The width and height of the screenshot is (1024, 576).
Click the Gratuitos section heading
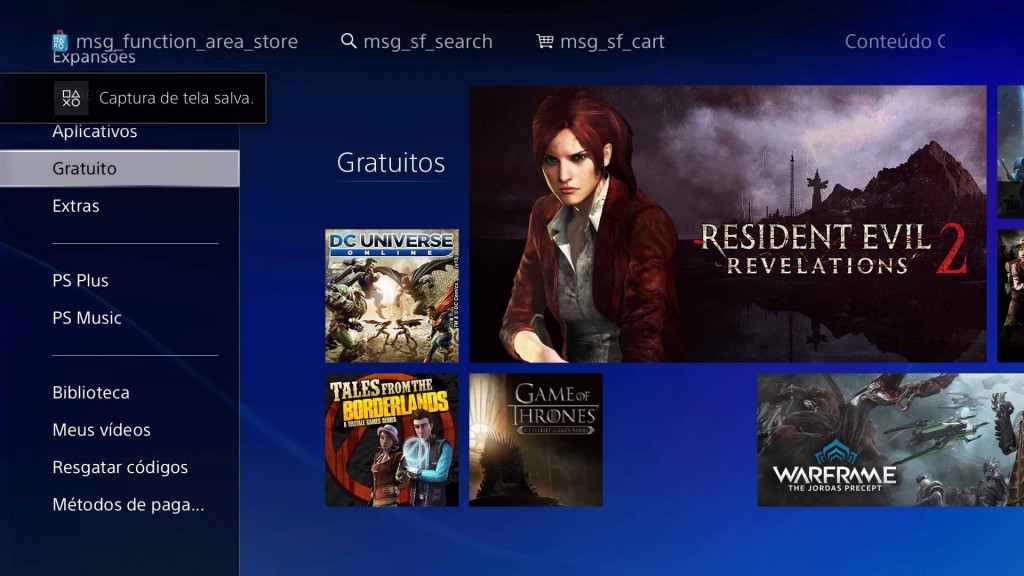pyautogui.click(x=391, y=163)
